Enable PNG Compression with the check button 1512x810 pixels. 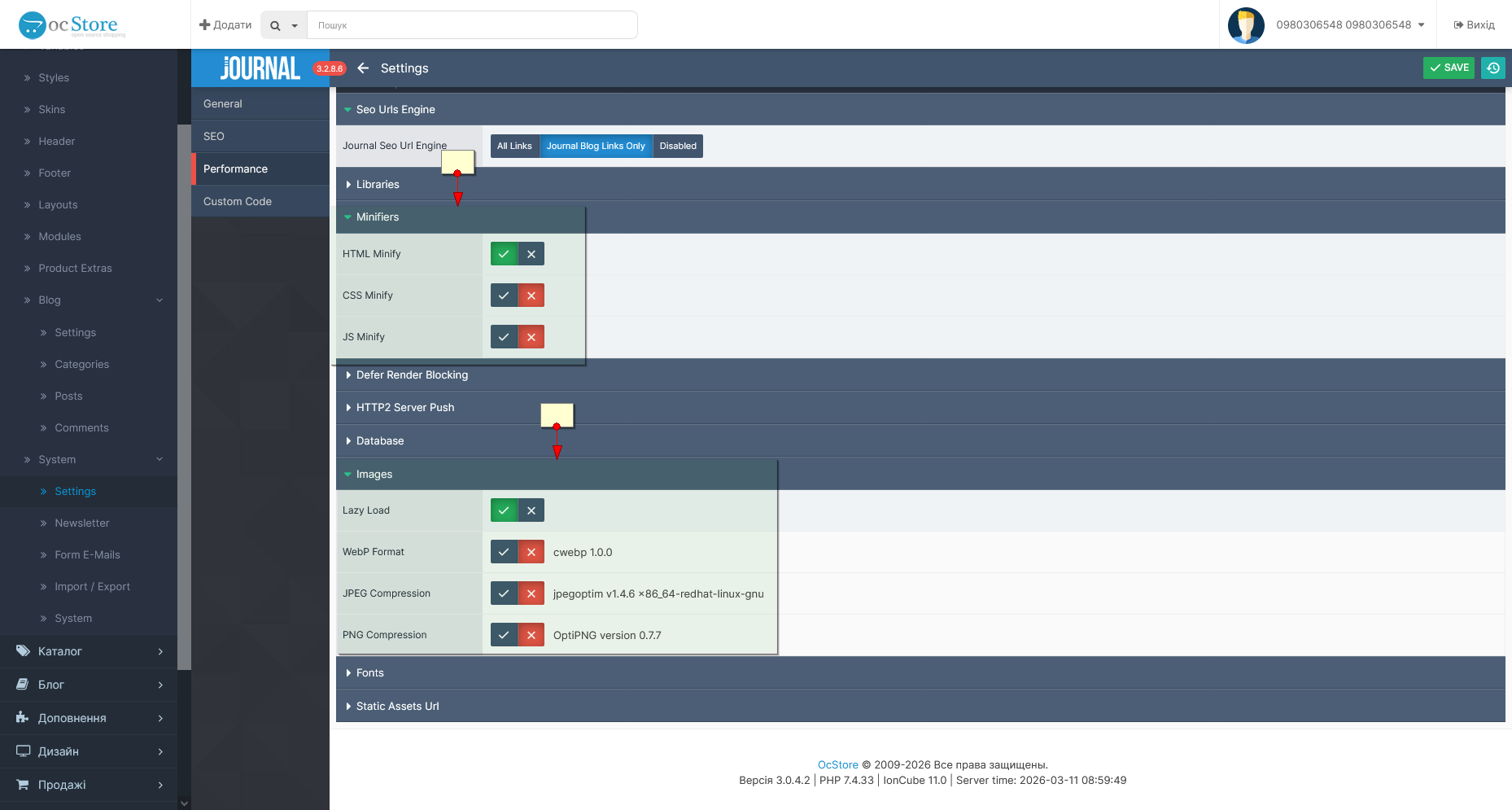pos(504,635)
